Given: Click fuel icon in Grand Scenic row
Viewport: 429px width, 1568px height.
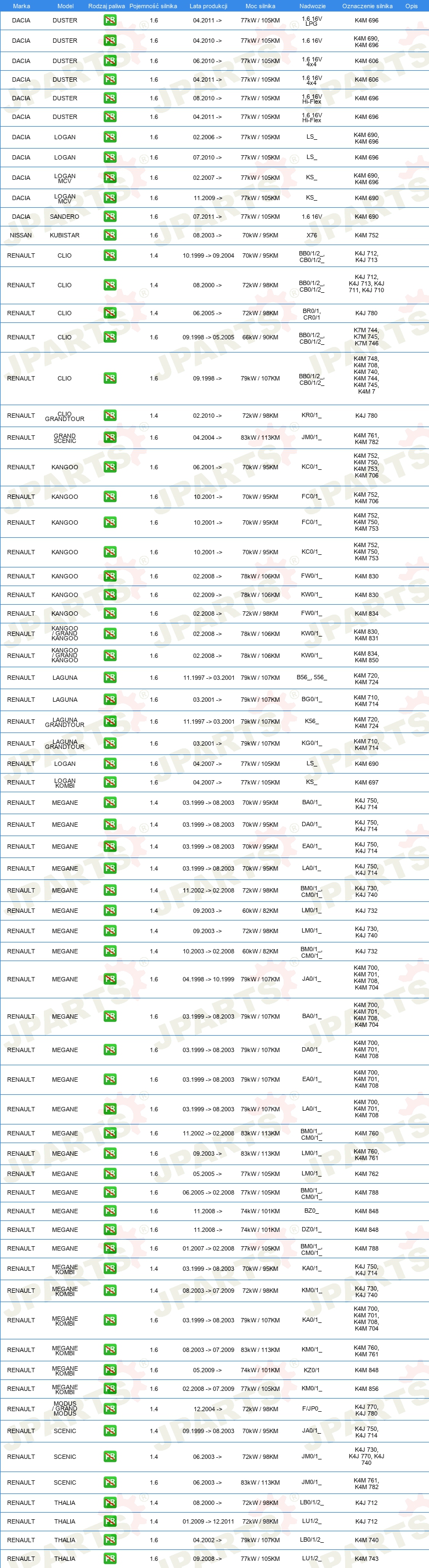Looking at the screenshot, I should click(110, 438).
